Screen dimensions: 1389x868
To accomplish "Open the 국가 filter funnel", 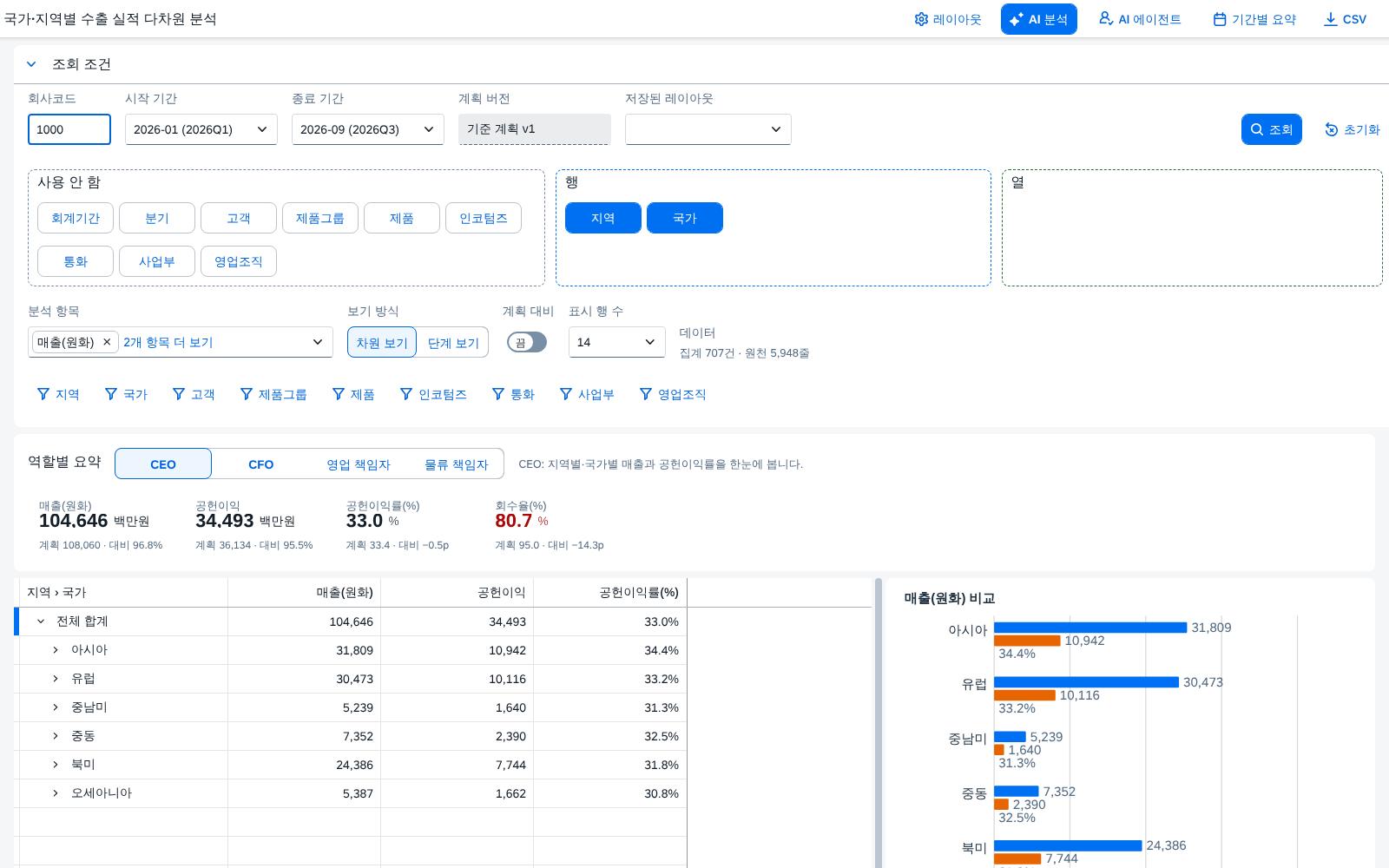I will 126,394.
